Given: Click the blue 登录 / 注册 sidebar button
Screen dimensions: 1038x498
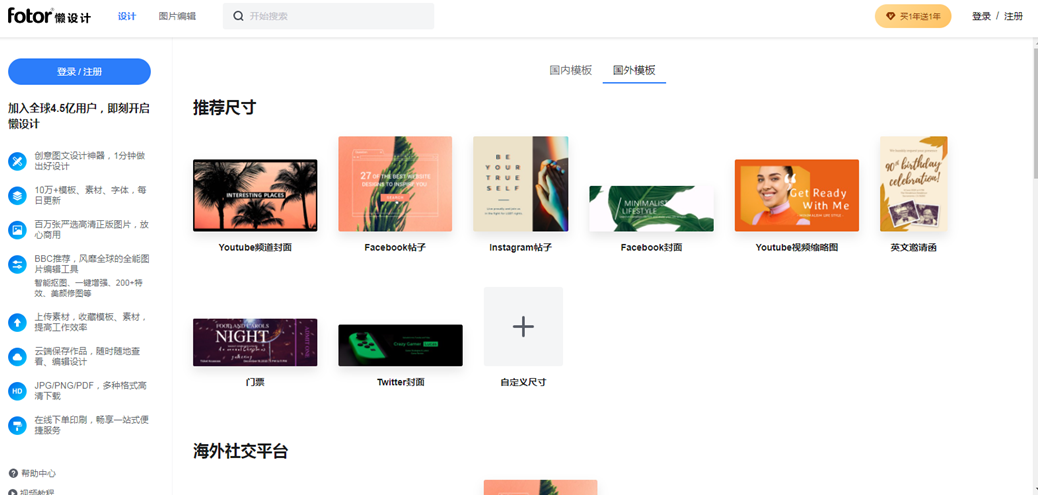Looking at the screenshot, I should [x=79, y=72].
